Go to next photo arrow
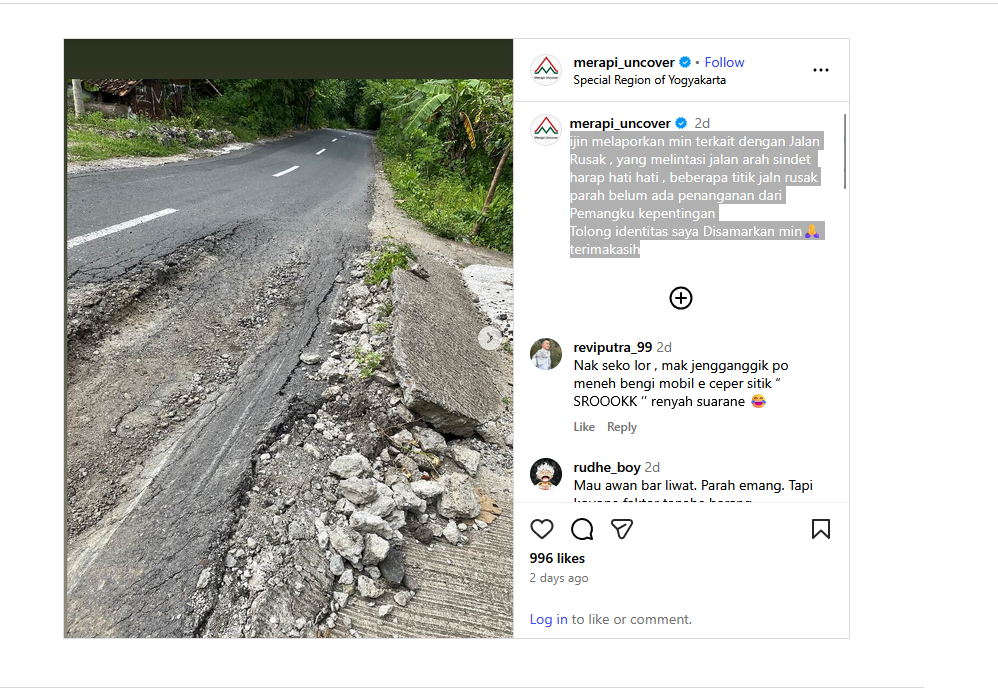The height and width of the screenshot is (691, 998). (x=490, y=338)
